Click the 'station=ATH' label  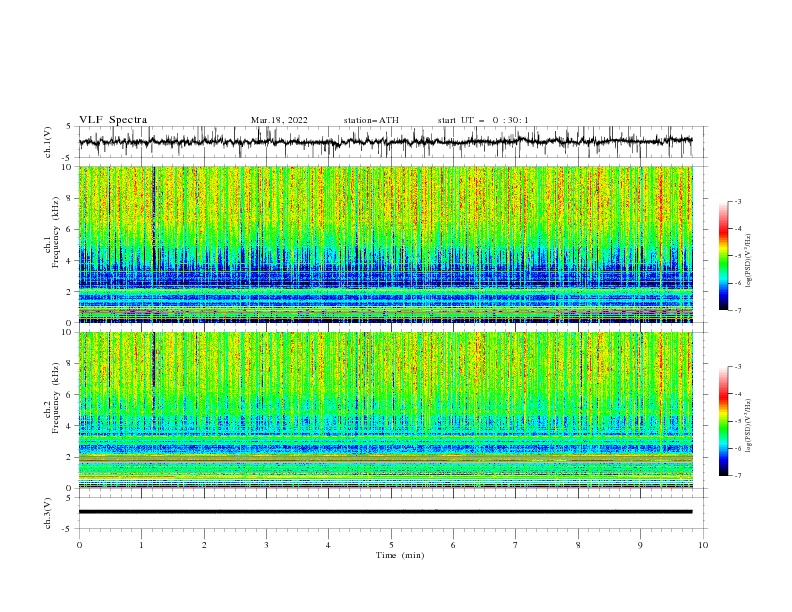pyautogui.click(x=371, y=120)
